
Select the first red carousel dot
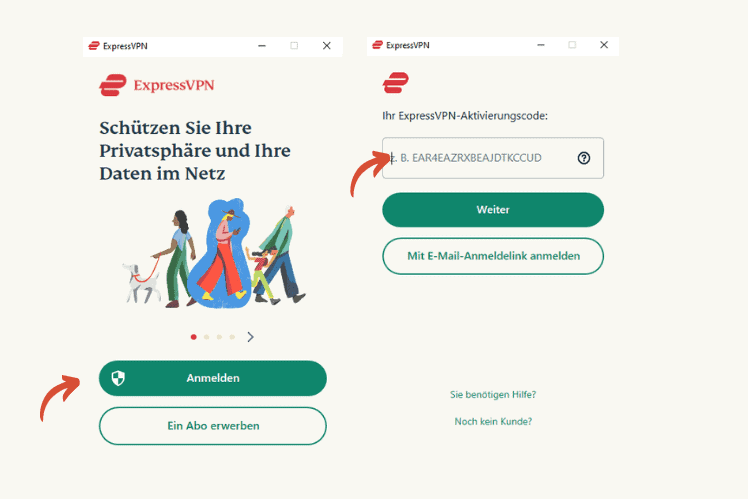click(x=193, y=337)
